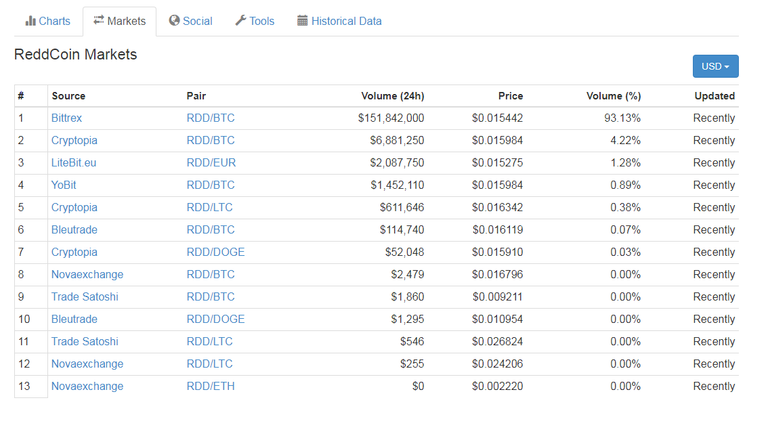Viewport: 768px width, 423px height.
Task: Open Novaexchange link in row 12
Action: tap(87, 364)
